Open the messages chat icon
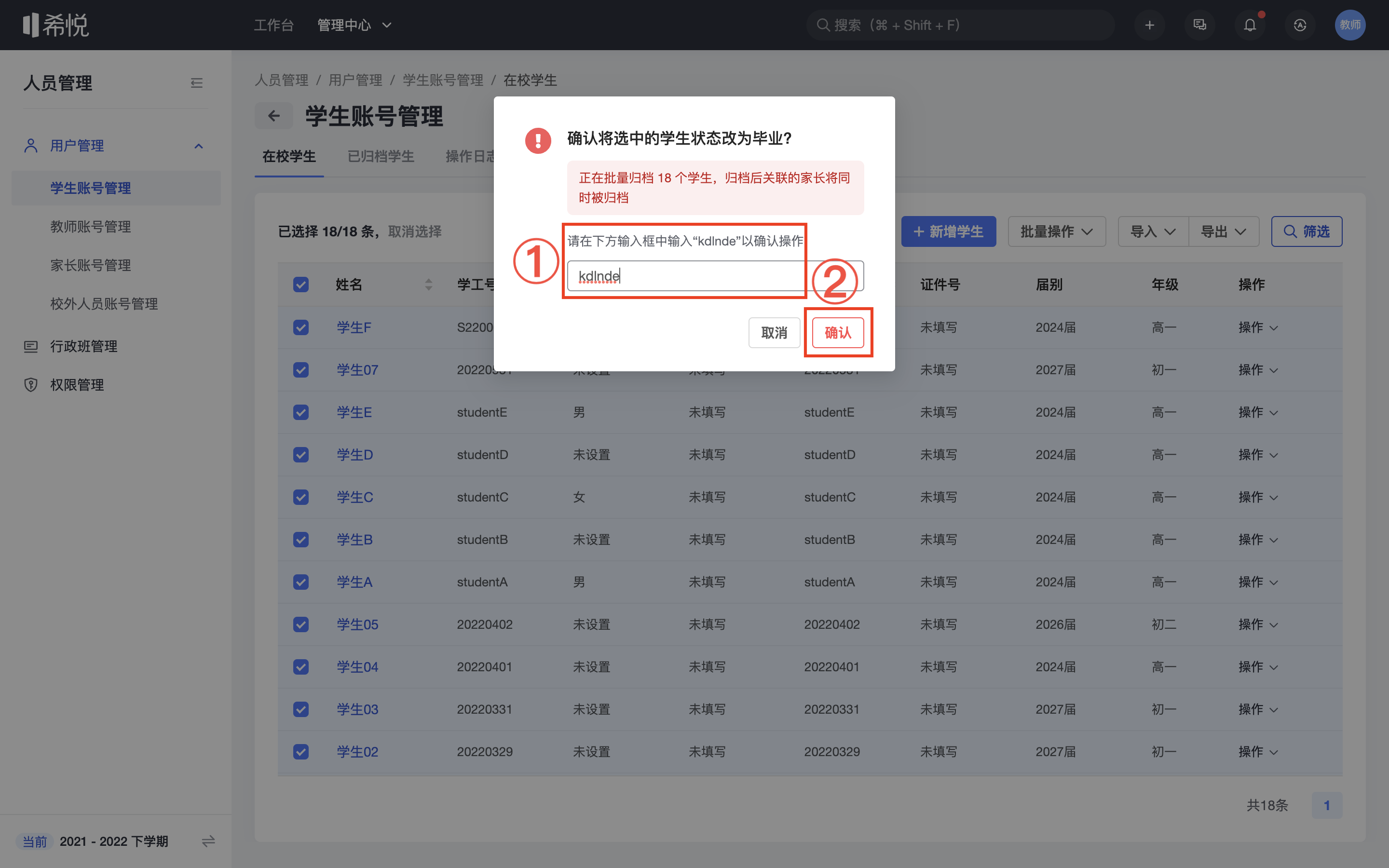1389x868 pixels. click(1199, 25)
